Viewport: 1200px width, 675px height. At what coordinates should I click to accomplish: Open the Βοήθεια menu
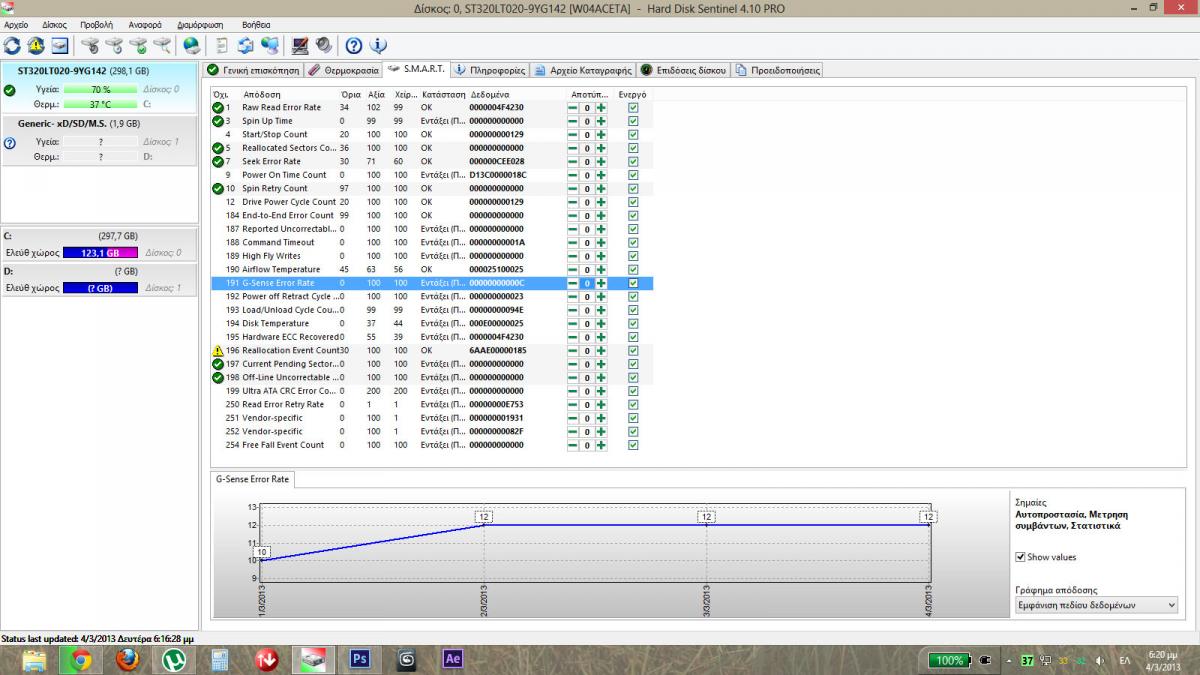click(256, 24)
